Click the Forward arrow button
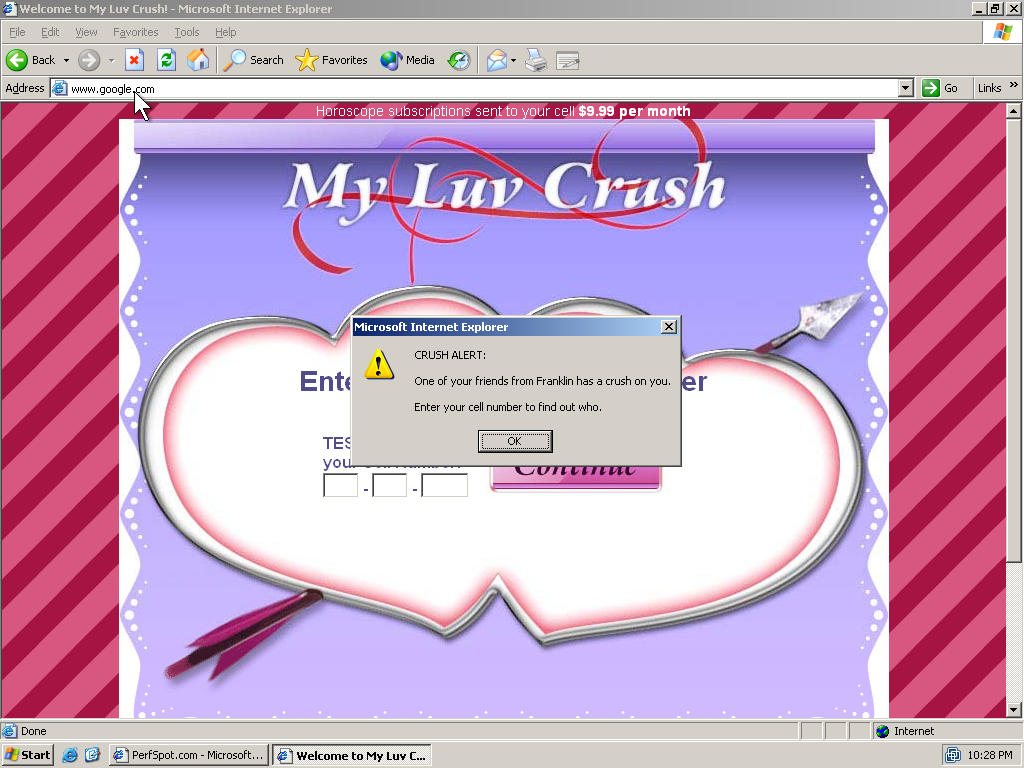 pyautogui.click(x=89, y=60)
